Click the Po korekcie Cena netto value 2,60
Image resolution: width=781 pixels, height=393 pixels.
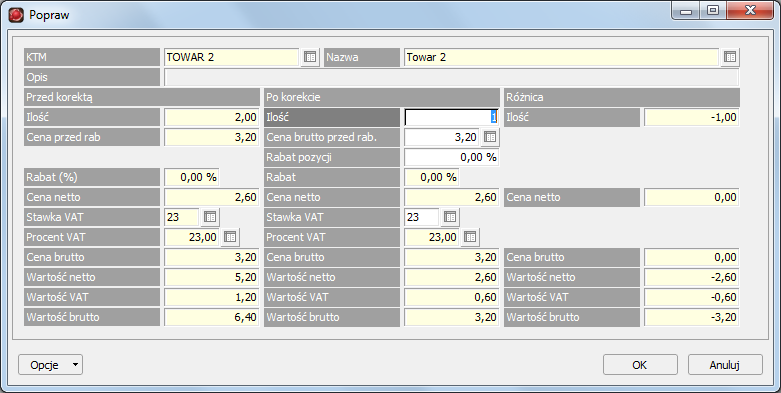pyautogui.click(x=452, y=197)
